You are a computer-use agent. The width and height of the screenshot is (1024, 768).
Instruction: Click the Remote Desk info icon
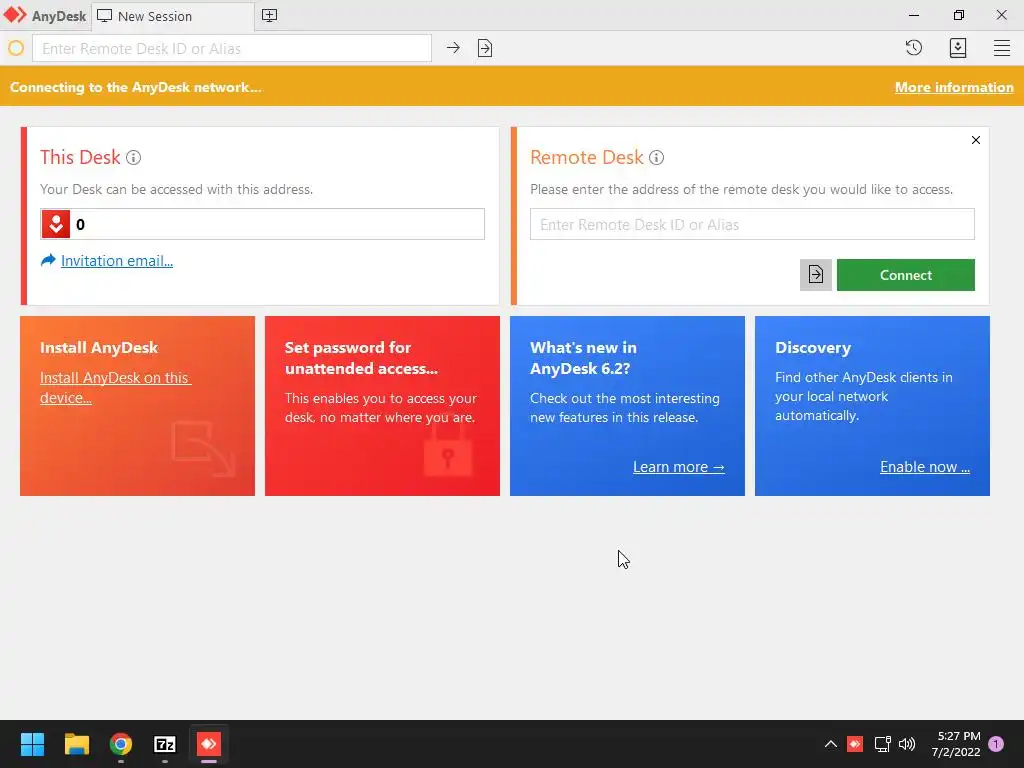point(656,157)
